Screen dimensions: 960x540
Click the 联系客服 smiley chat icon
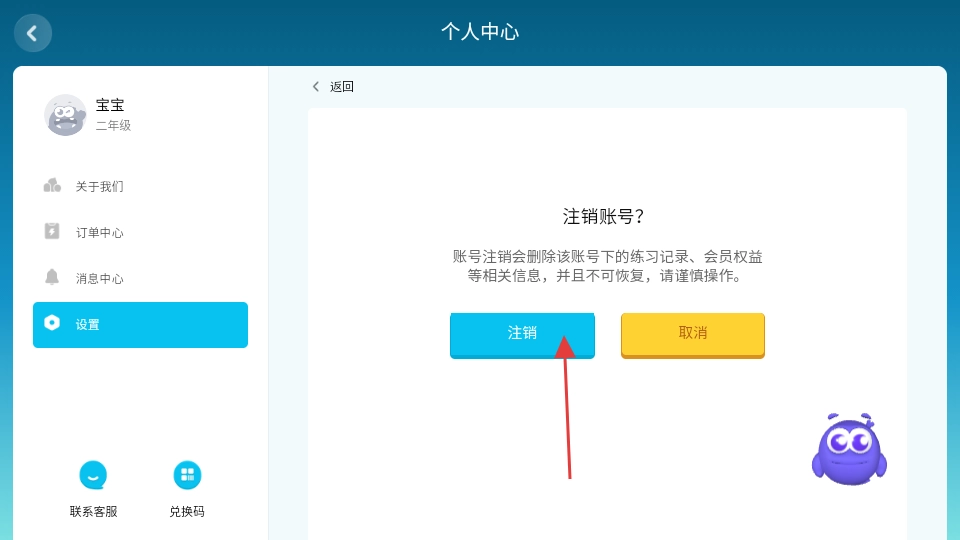pos(93,475)
